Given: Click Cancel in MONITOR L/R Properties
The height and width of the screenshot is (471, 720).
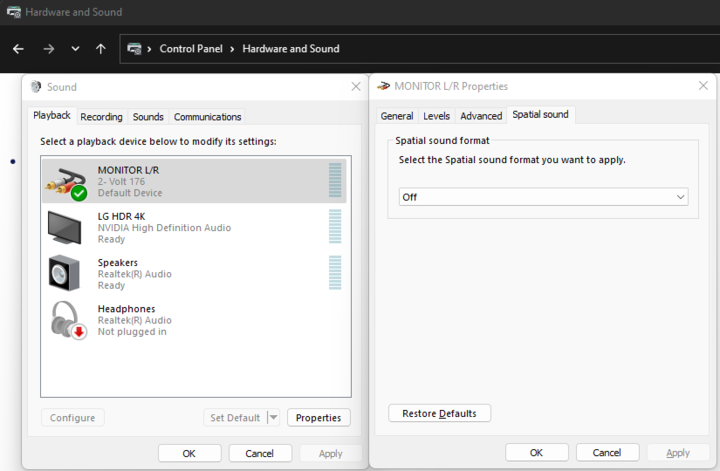Looking at the screenshot, I should coord(607,453).
